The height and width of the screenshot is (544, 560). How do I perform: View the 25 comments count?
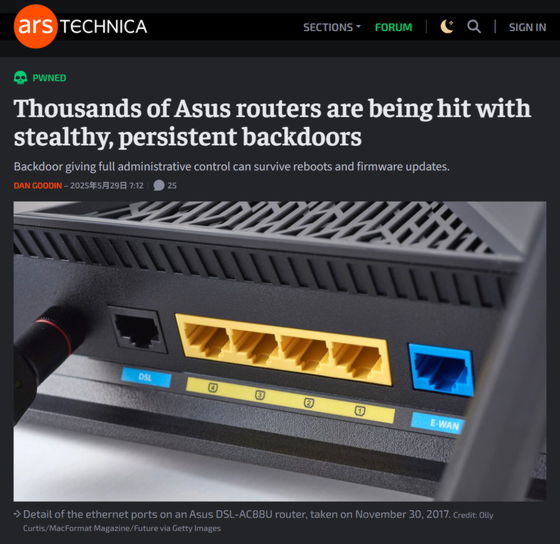(x=172, y=186)
